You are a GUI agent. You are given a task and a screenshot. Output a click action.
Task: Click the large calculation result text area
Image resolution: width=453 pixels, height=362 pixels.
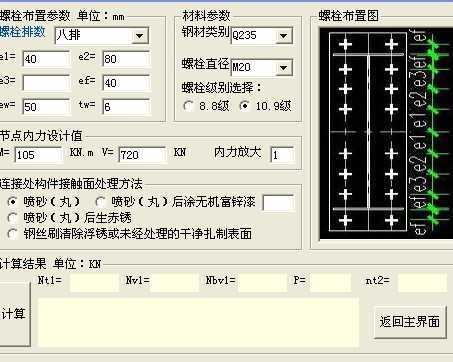[198, 322]
